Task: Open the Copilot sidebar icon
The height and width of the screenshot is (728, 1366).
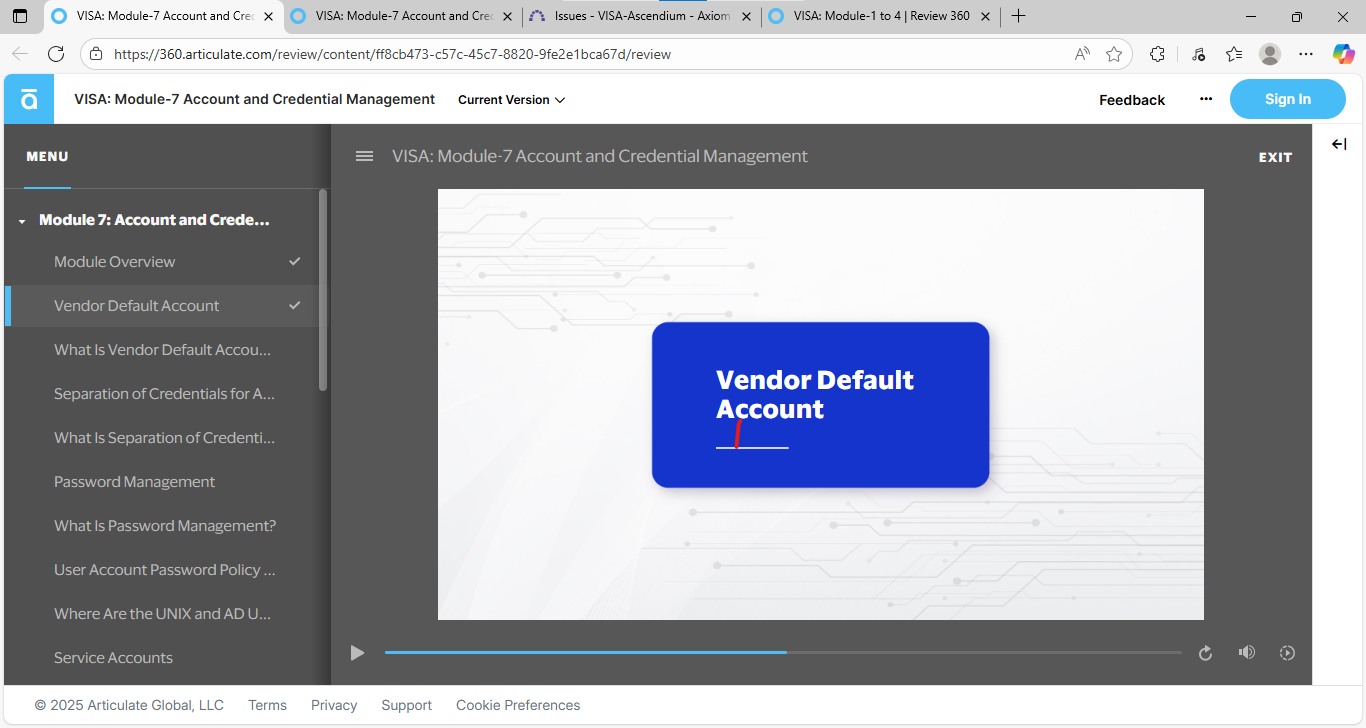Action: [1343, 54]
